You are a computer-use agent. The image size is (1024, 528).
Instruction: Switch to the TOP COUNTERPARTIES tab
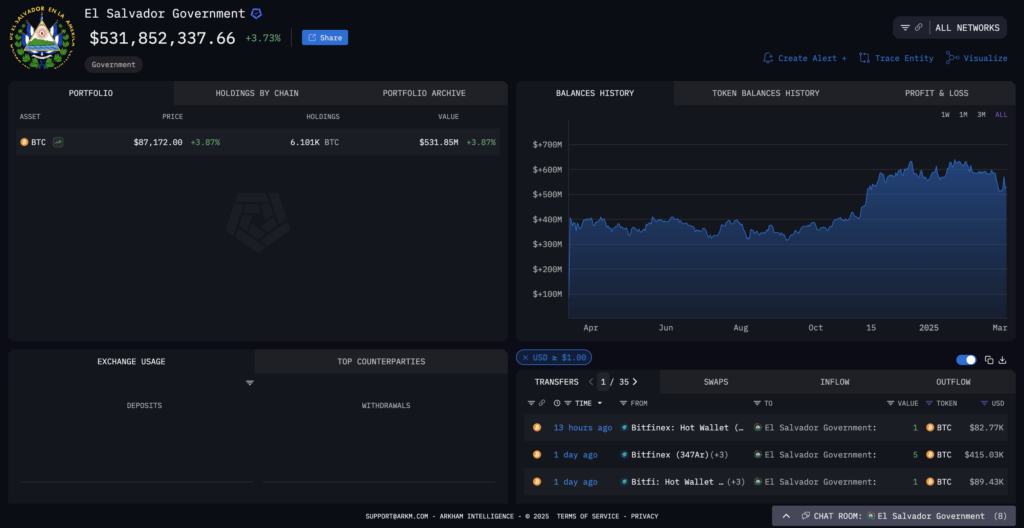click(381, 361)
